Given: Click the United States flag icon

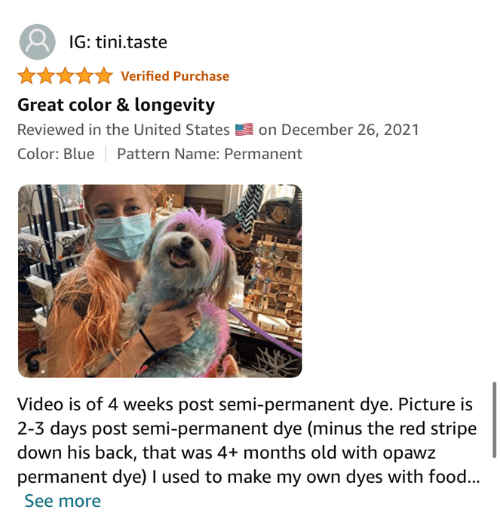Looking at the screenshot, I should click(x=244, y=130).
